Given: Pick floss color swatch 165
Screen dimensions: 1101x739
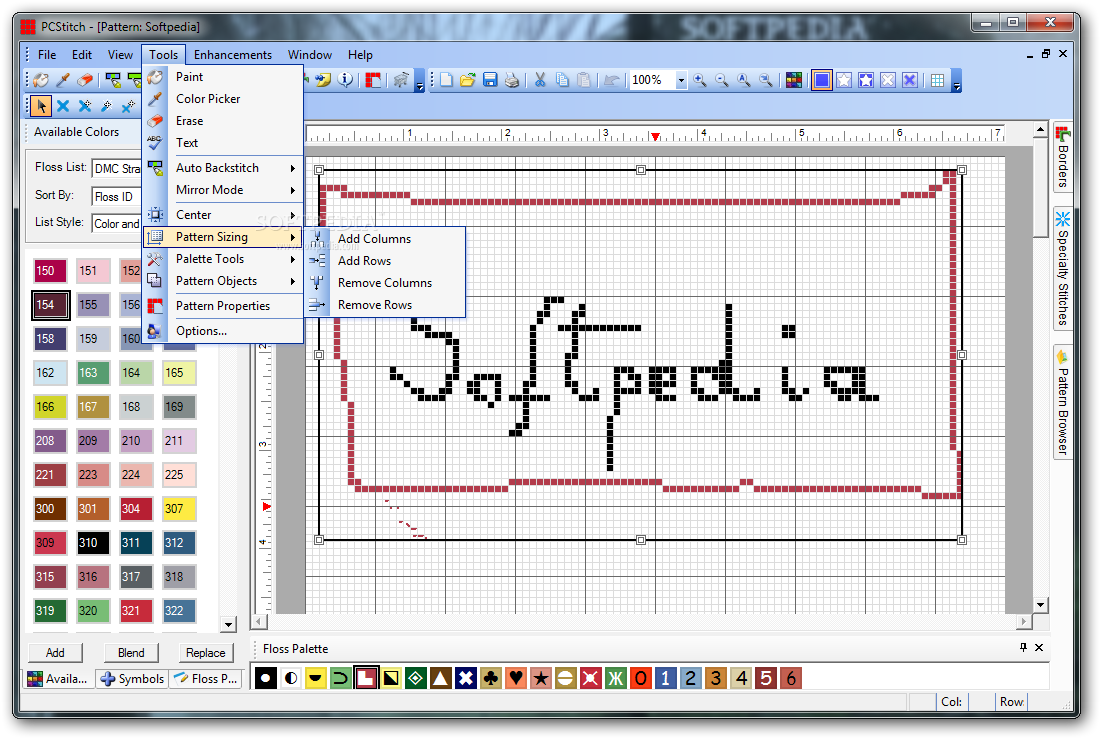Looking at the screenshot, I should click(179, 372).
